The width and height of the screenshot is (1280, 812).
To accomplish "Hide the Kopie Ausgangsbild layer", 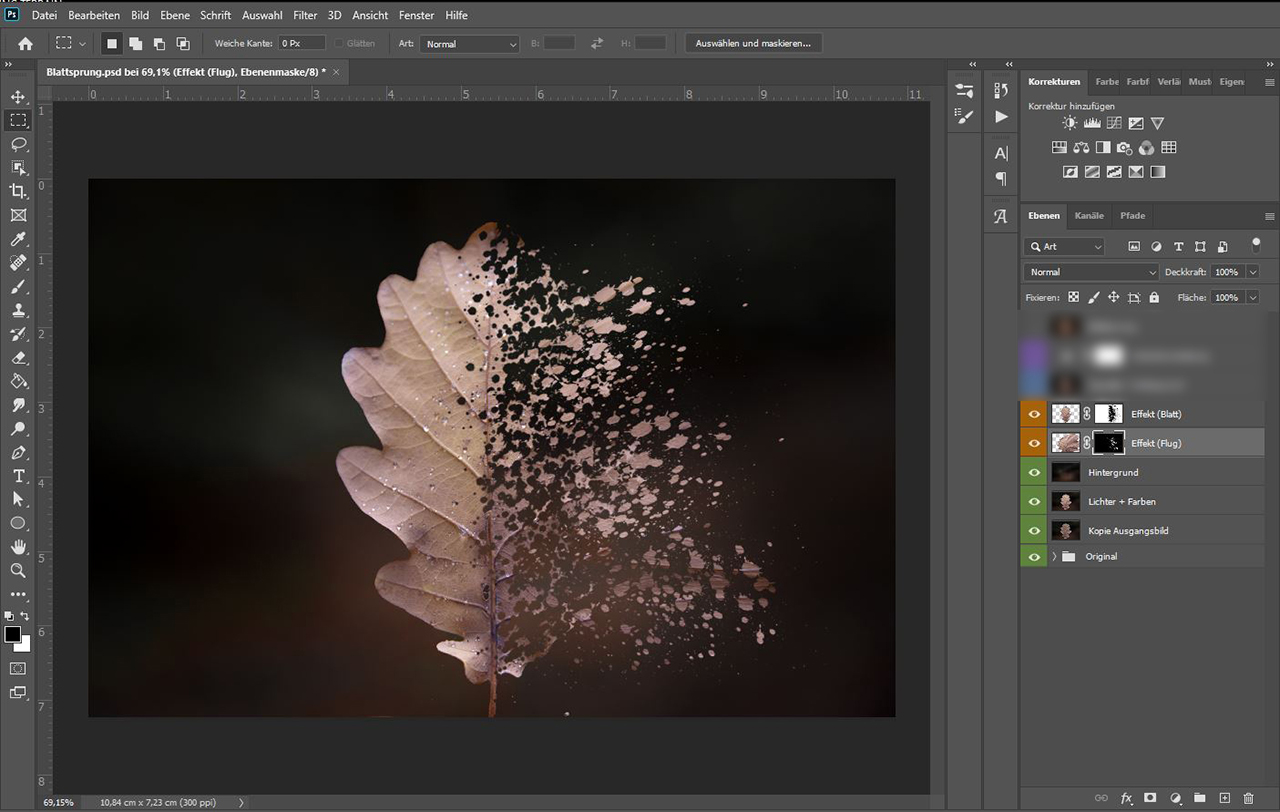I will 1033,530.
